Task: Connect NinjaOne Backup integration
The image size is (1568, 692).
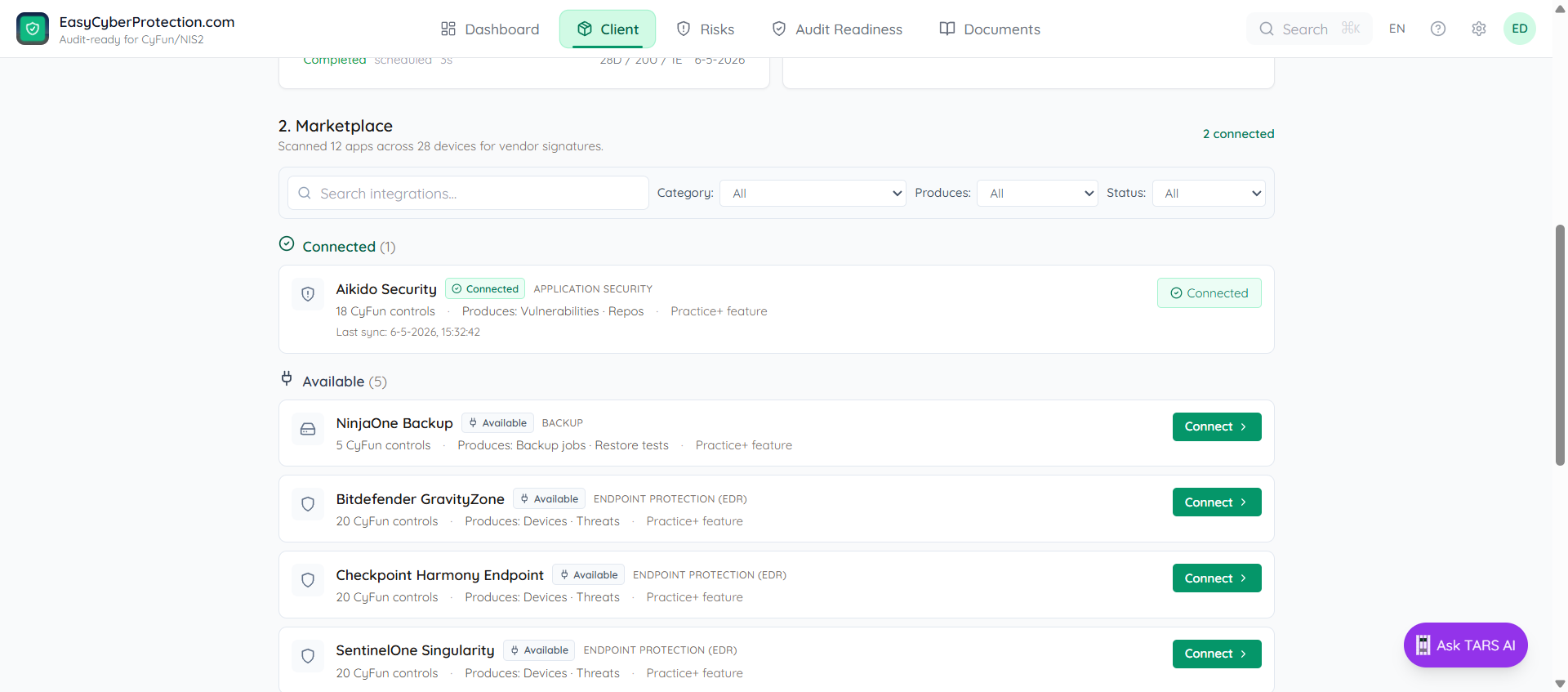Action: [1217, 426]
